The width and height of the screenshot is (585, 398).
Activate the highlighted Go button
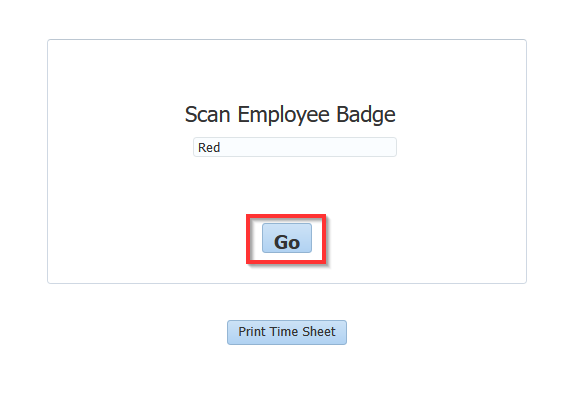[287, 238]
